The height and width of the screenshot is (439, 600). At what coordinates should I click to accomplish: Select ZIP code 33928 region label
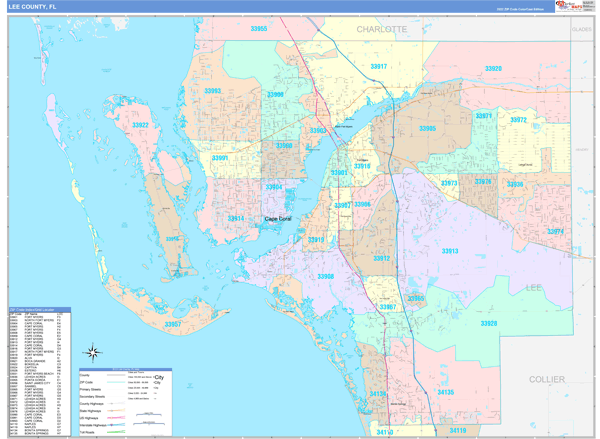(488, 323)
